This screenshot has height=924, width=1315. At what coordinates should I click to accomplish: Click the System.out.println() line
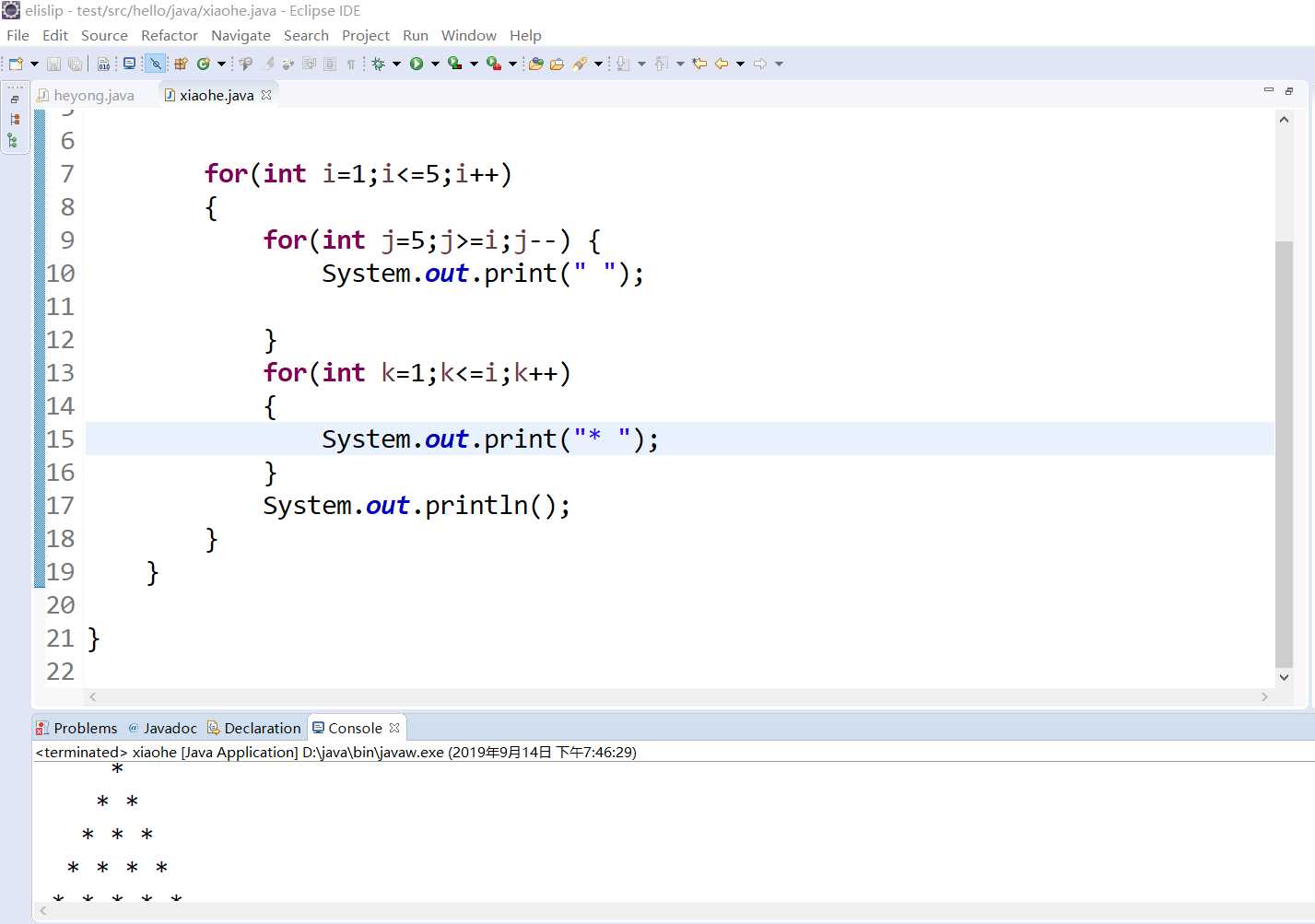pyautogui.click(x=417, y=506)
